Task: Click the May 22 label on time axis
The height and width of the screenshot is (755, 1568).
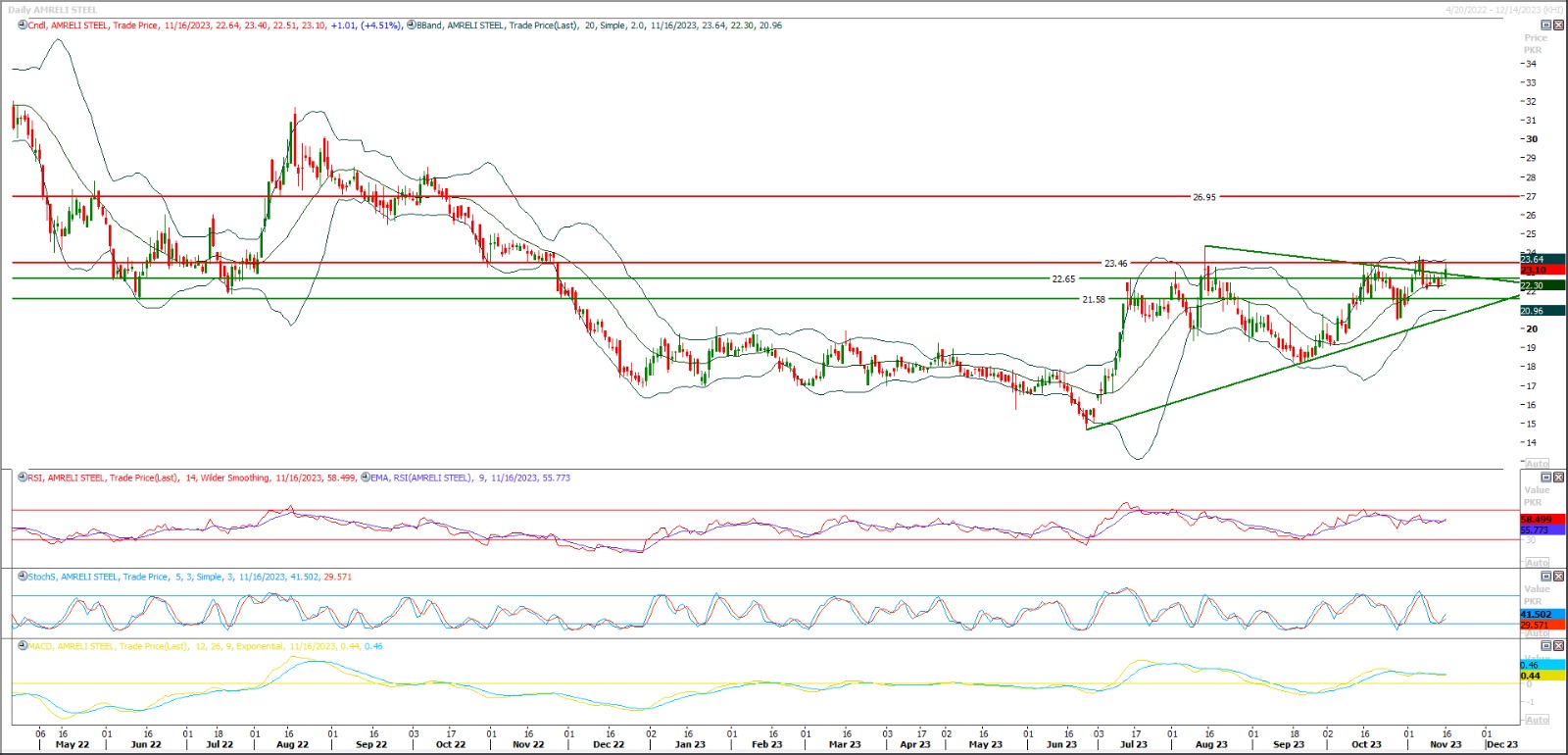Action: click(73, 744)
